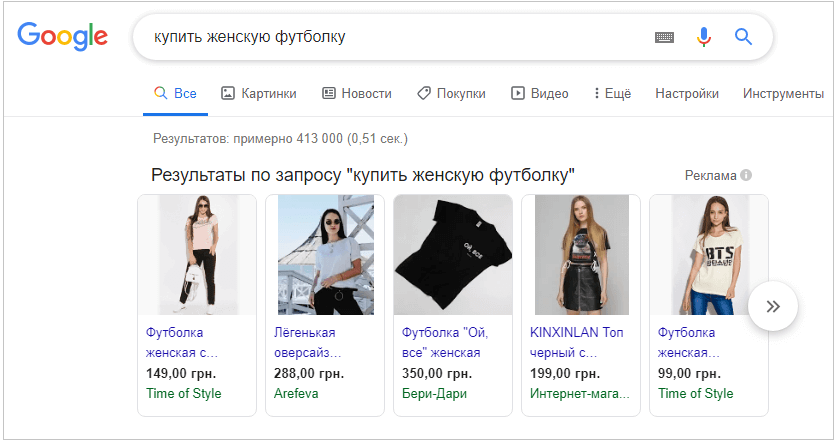
Task: Open Инструменты options
Action: [783, 94]
